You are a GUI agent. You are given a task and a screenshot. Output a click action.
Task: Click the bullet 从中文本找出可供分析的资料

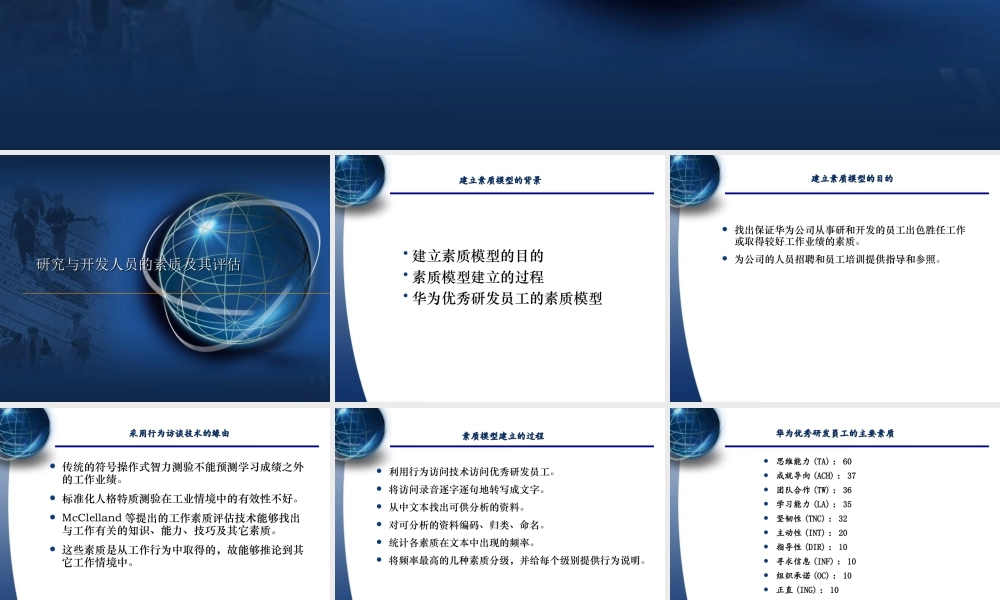[457, 507]
